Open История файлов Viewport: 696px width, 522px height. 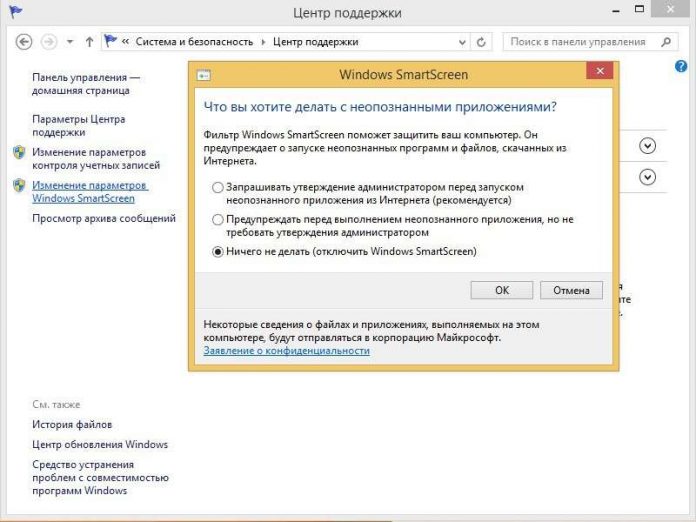[72, 425]
